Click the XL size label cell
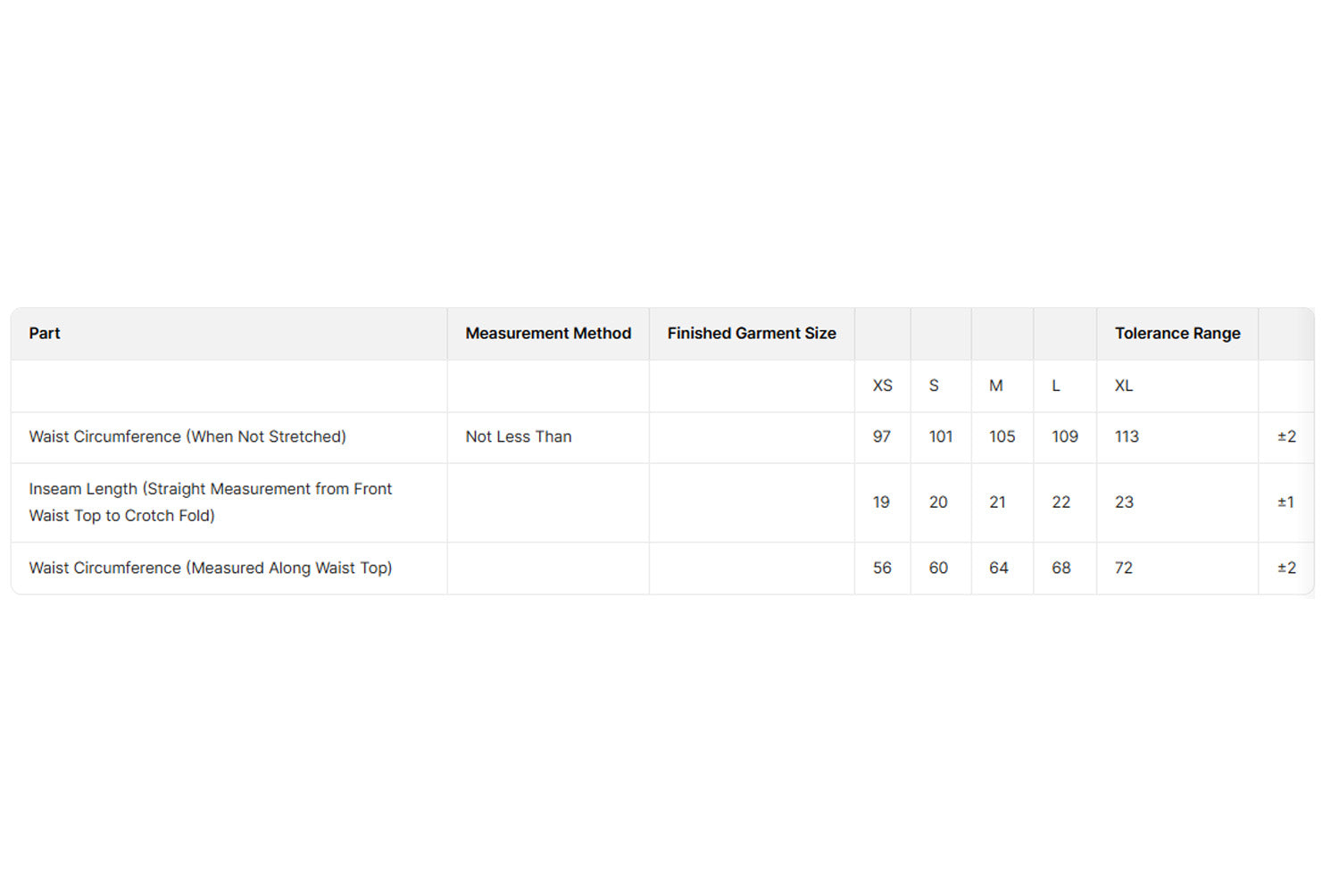The height and width of the screenshot is (896, 1339). click(x=1123, y=386)
